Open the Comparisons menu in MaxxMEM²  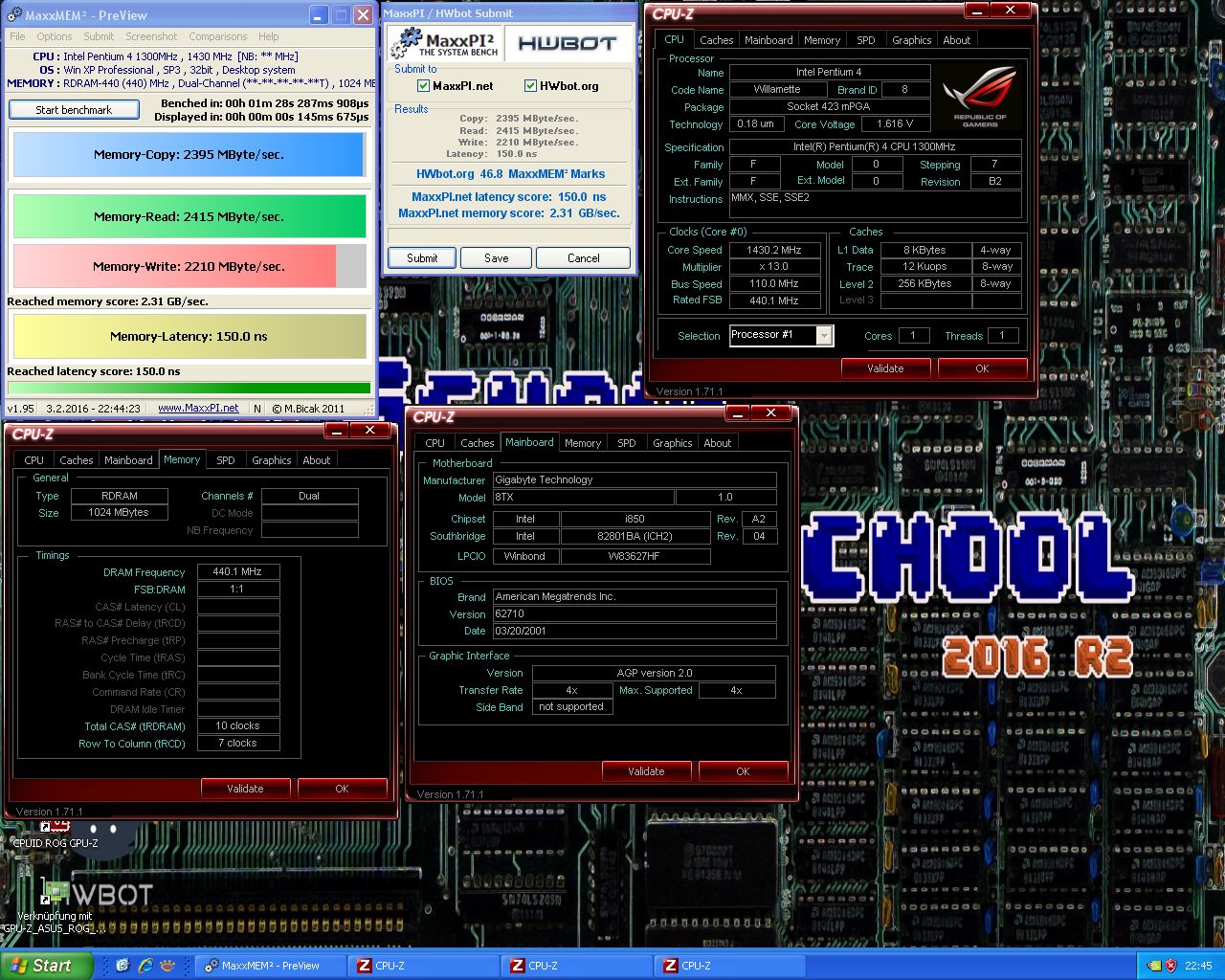tap(218, 36)
